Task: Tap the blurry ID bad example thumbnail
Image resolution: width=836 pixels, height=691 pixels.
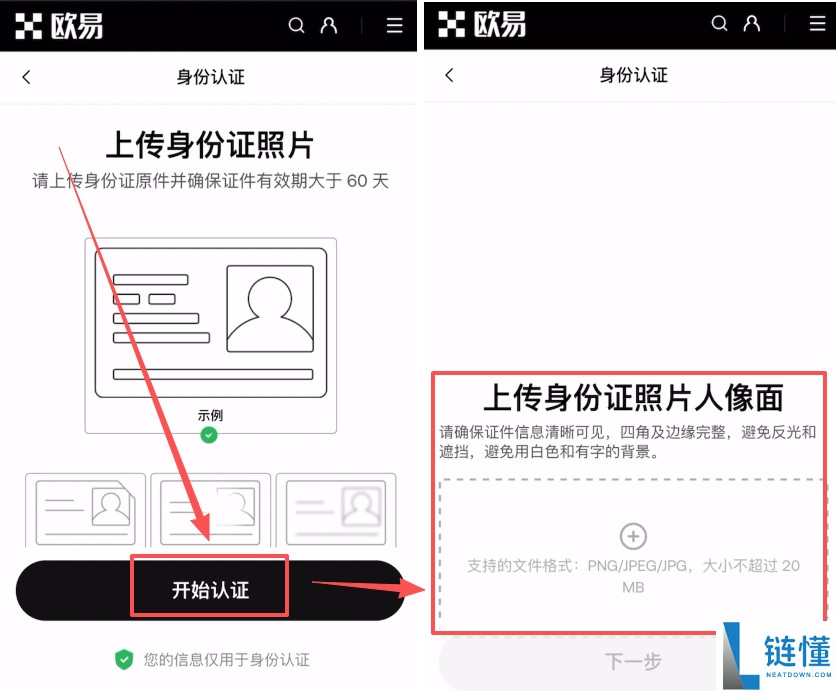Action: [336, 510]
